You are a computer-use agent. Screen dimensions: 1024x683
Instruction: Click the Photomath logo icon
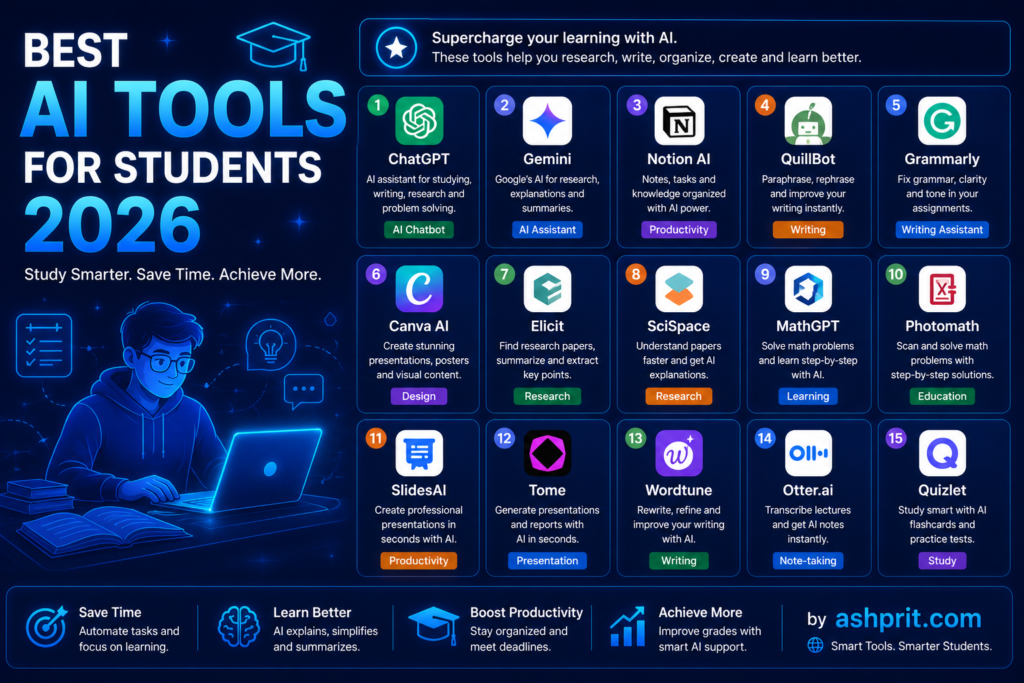(x=942, y=289)
